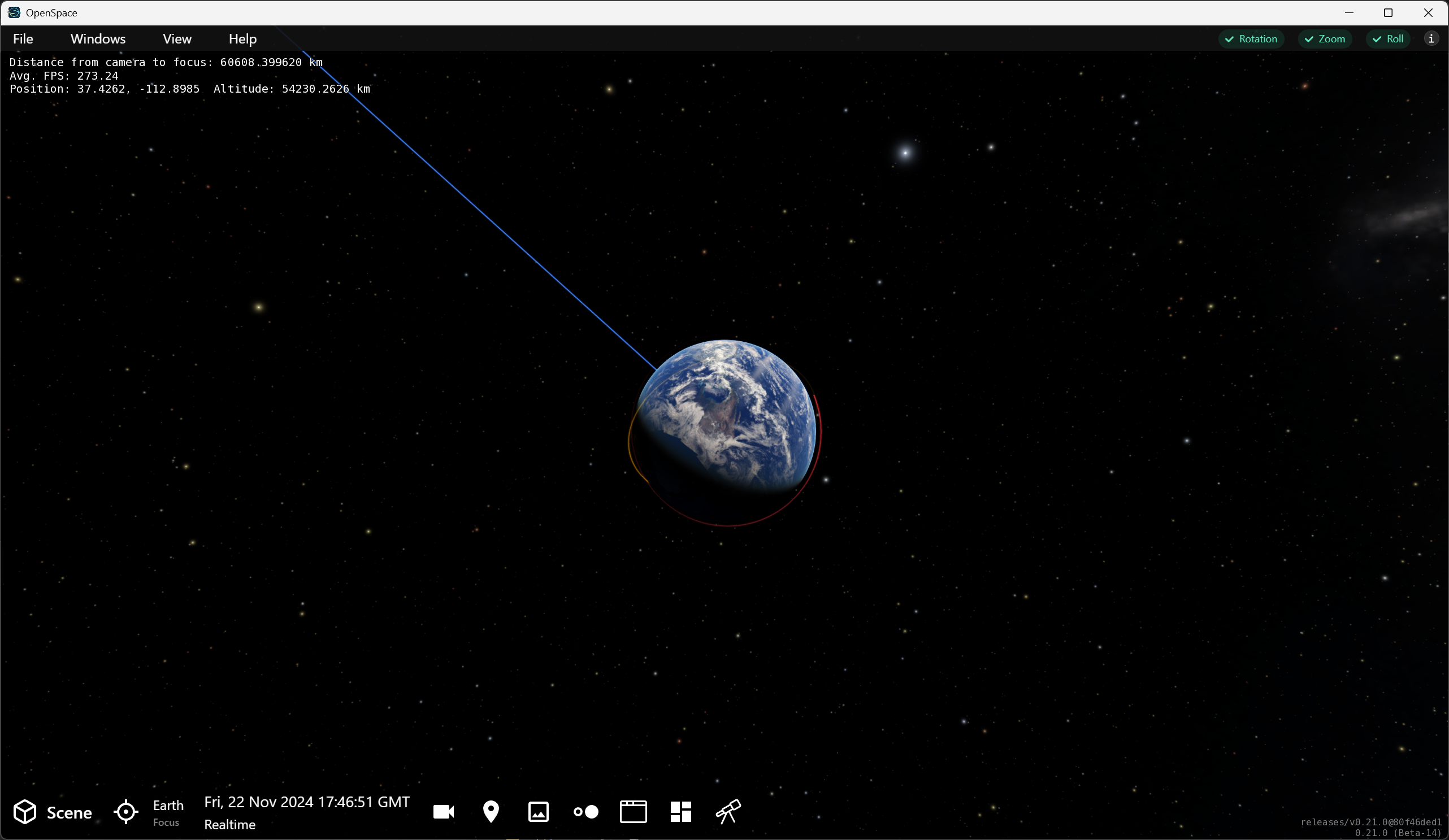
Task: Close the OpenSpace window
Action: pyautogui.click(x=1428, y=12)
